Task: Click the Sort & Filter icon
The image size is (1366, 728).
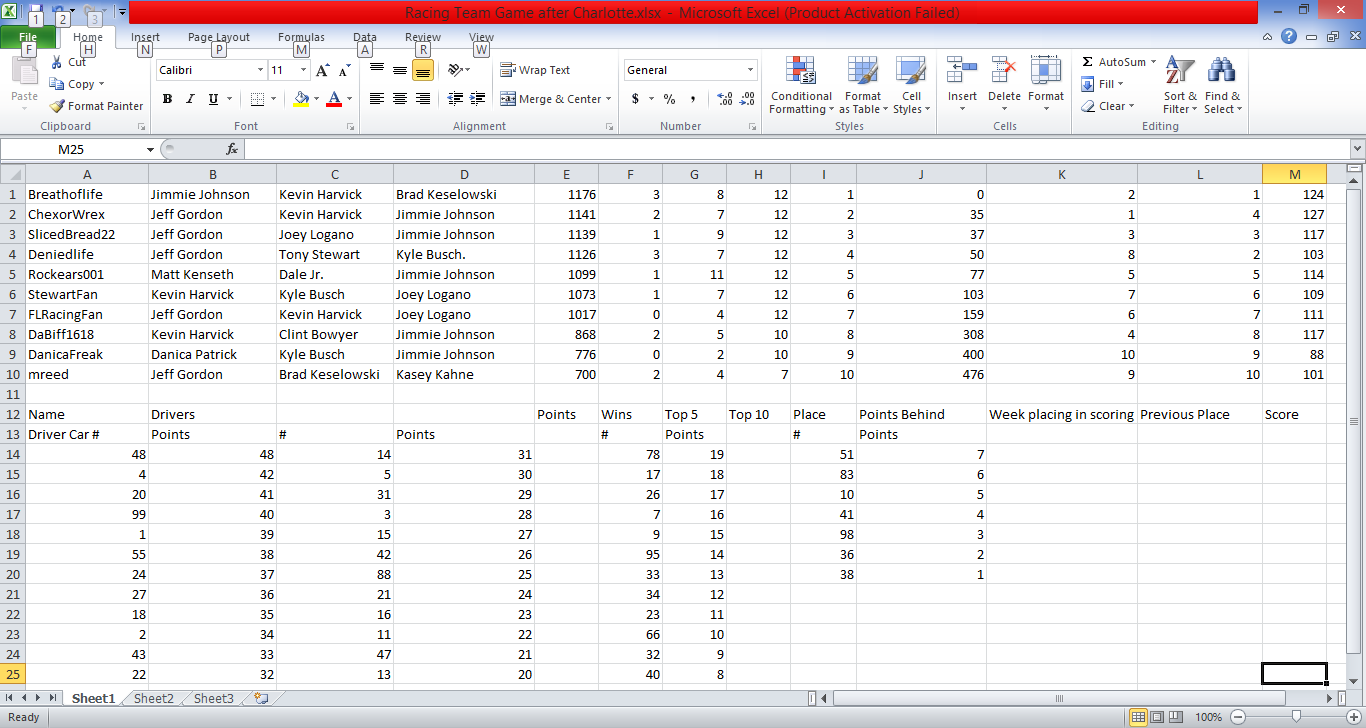Action: [1180, 87]
